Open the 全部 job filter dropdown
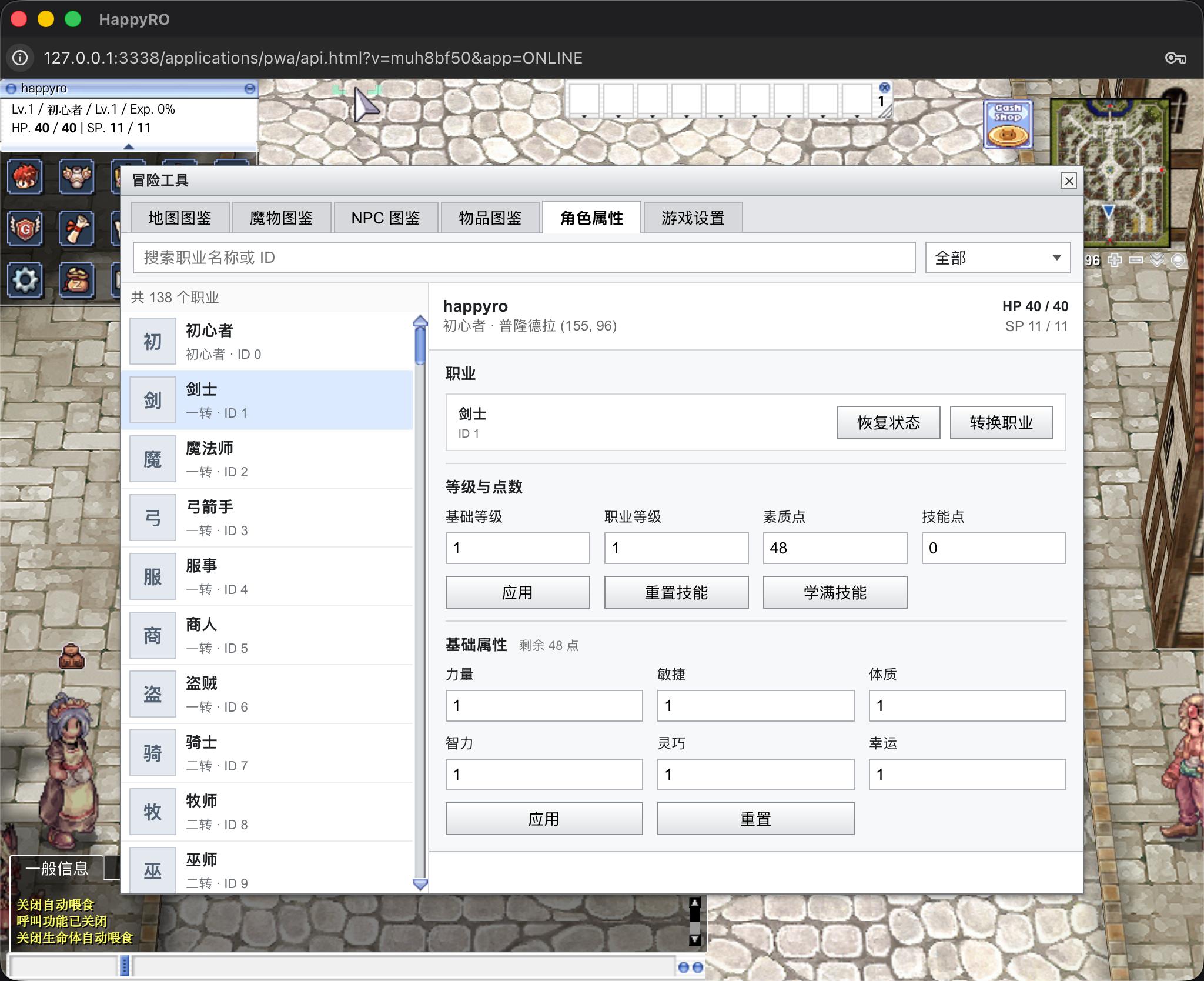The width and height of the screenshot is (1204, 981). [x=998, y=258]
